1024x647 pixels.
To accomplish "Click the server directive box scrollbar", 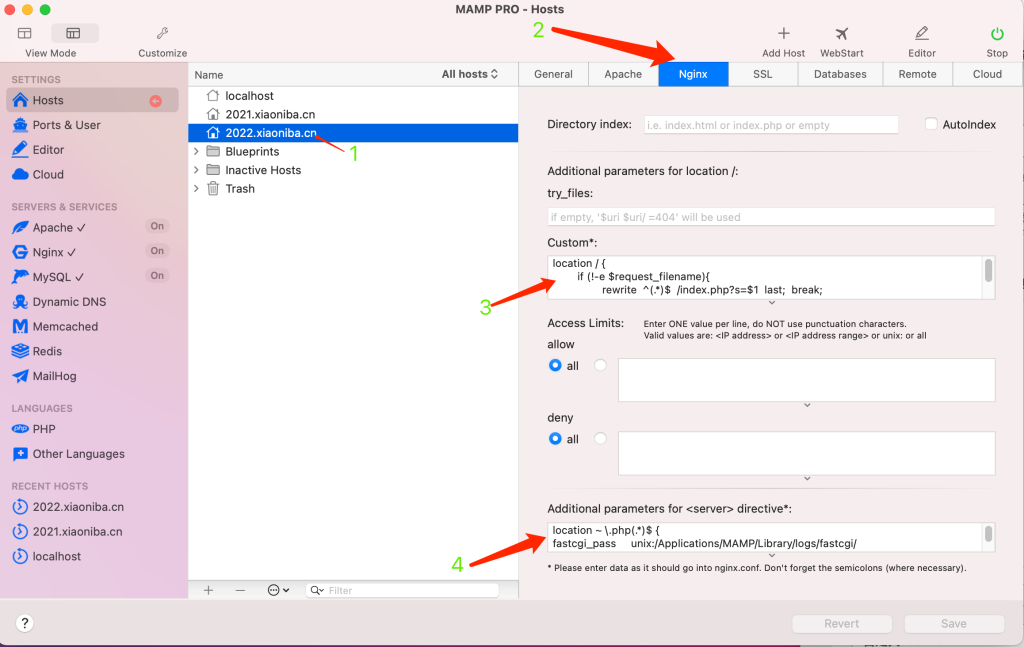I will click(988, 534).
